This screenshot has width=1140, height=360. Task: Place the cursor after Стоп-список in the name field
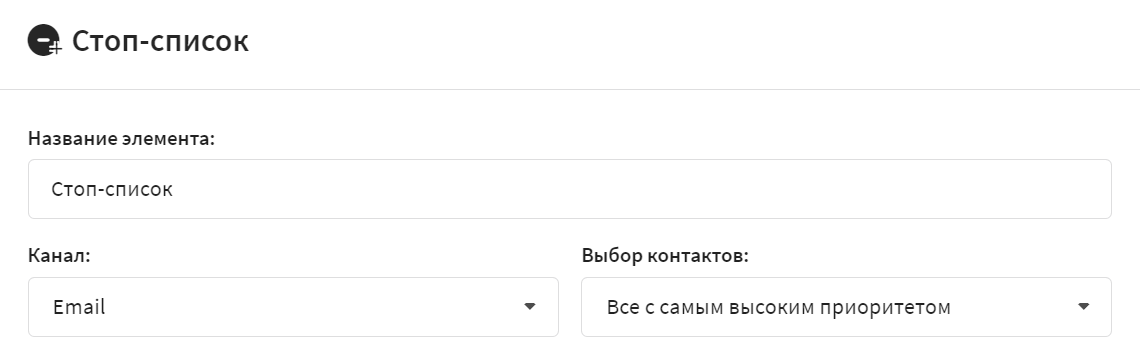[174, 190]
